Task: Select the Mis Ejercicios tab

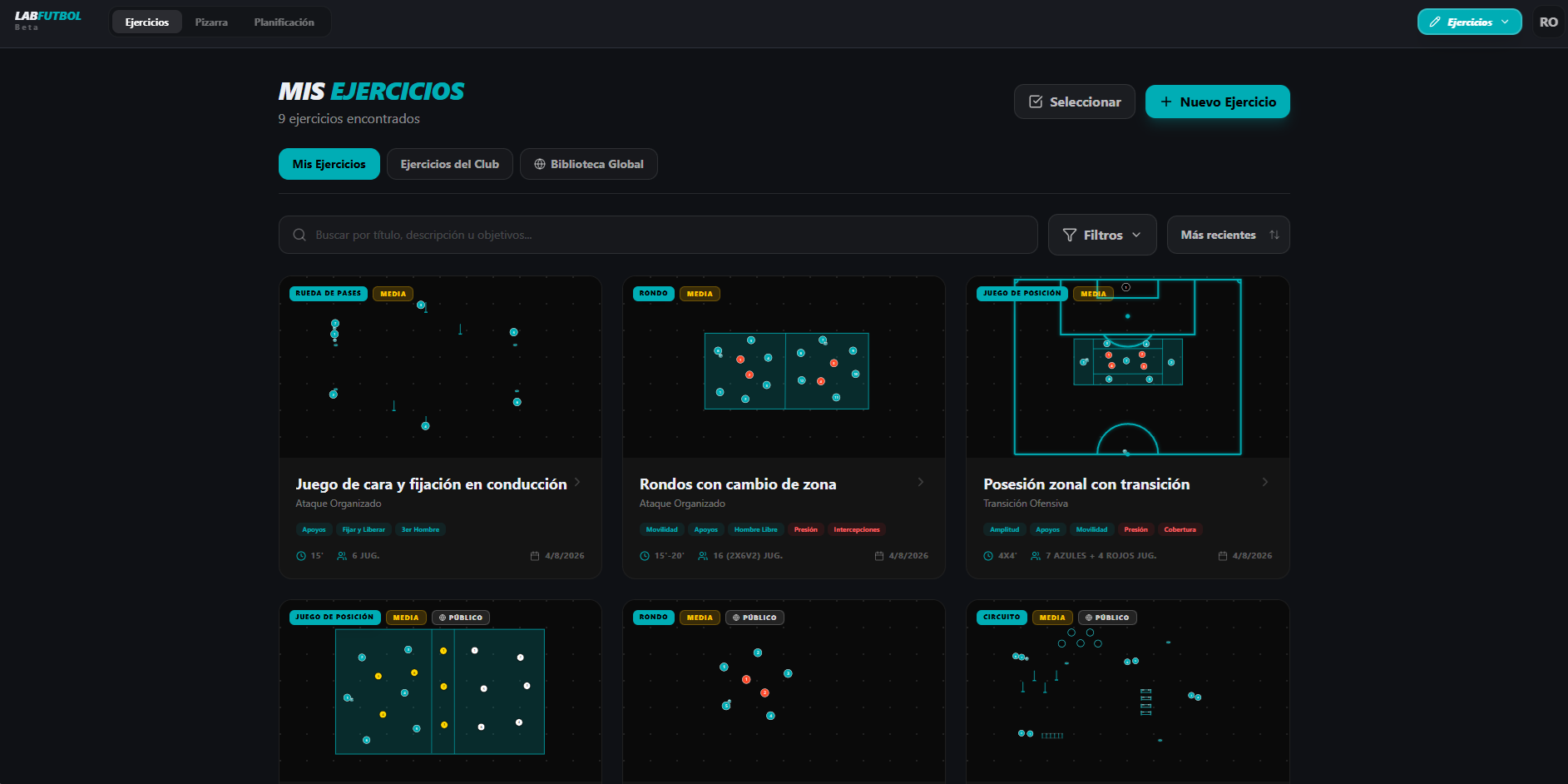Action: pyautogui.click(x=329, y=164)
